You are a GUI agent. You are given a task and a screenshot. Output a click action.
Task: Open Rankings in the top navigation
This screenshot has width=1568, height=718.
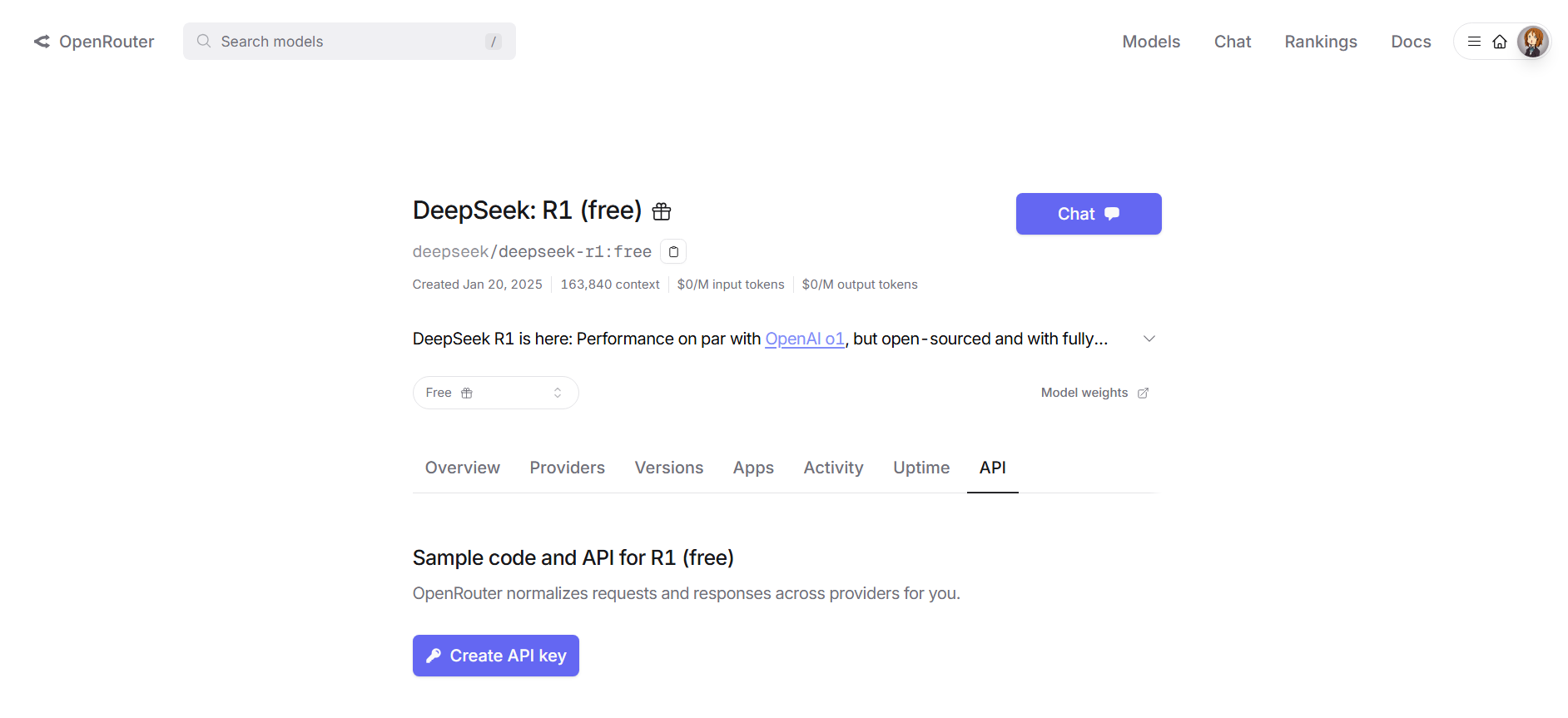(1320, 42)
